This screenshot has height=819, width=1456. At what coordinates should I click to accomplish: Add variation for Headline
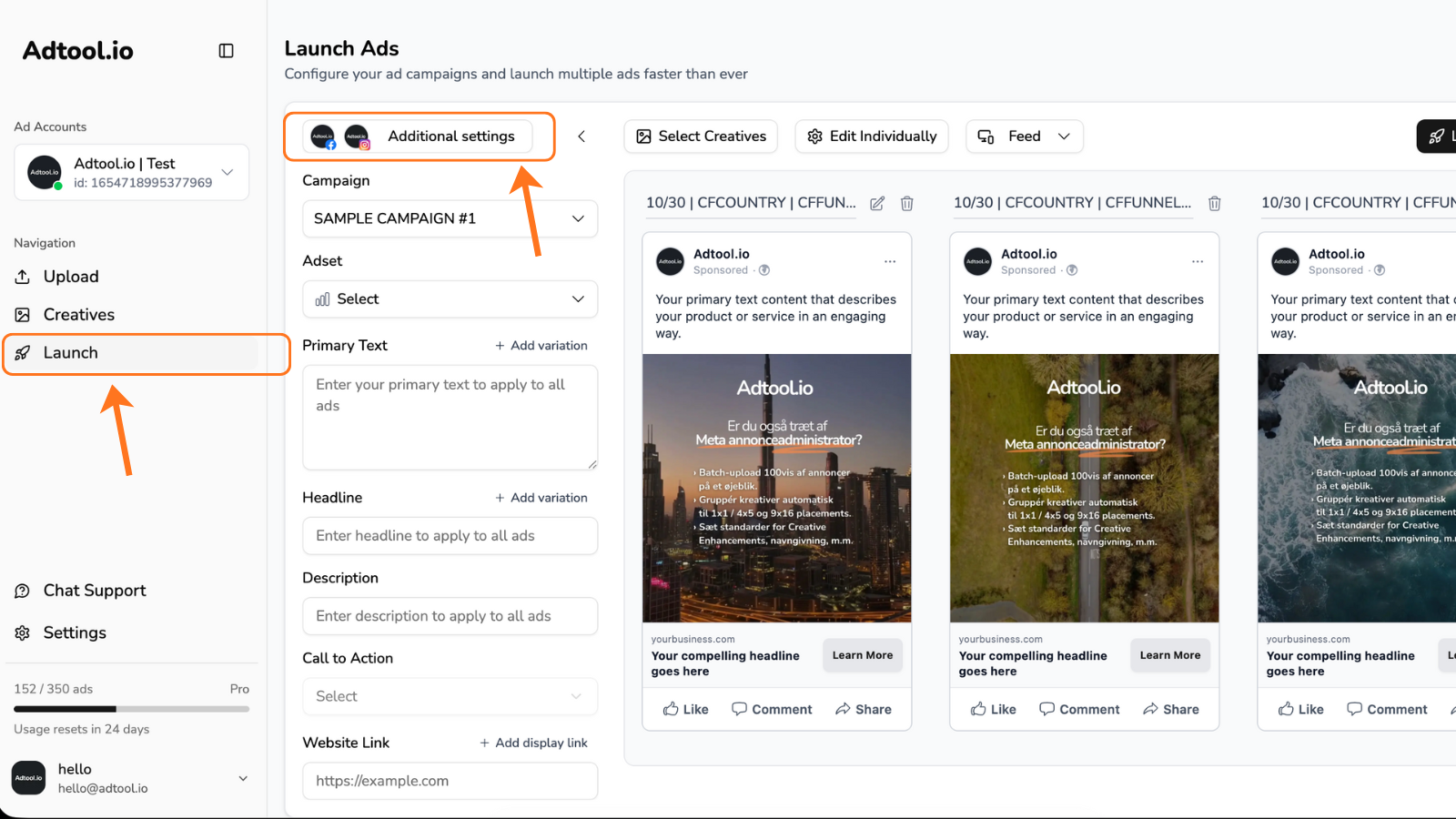541,498
